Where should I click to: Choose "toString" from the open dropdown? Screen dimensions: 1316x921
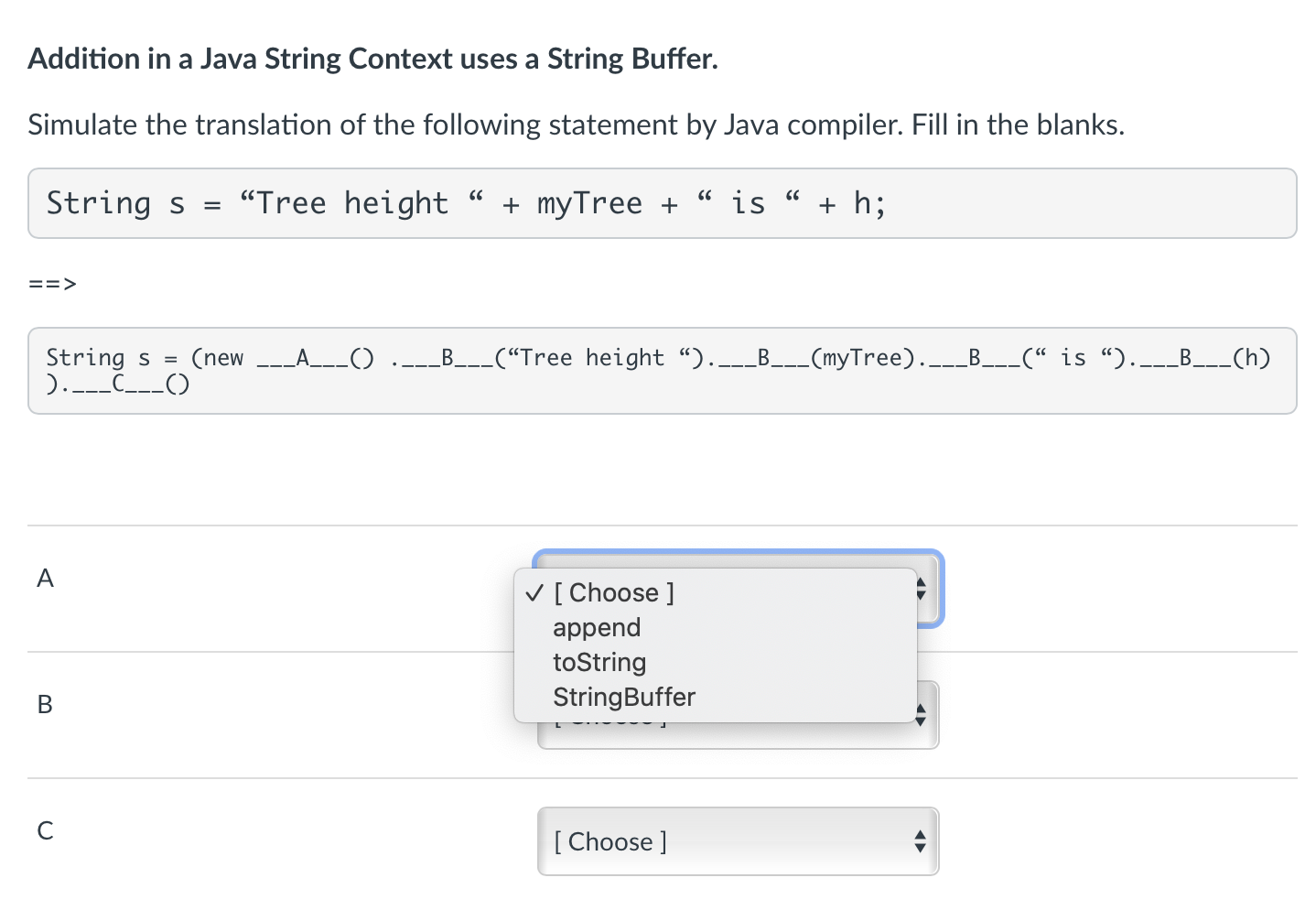coord(599,663)
